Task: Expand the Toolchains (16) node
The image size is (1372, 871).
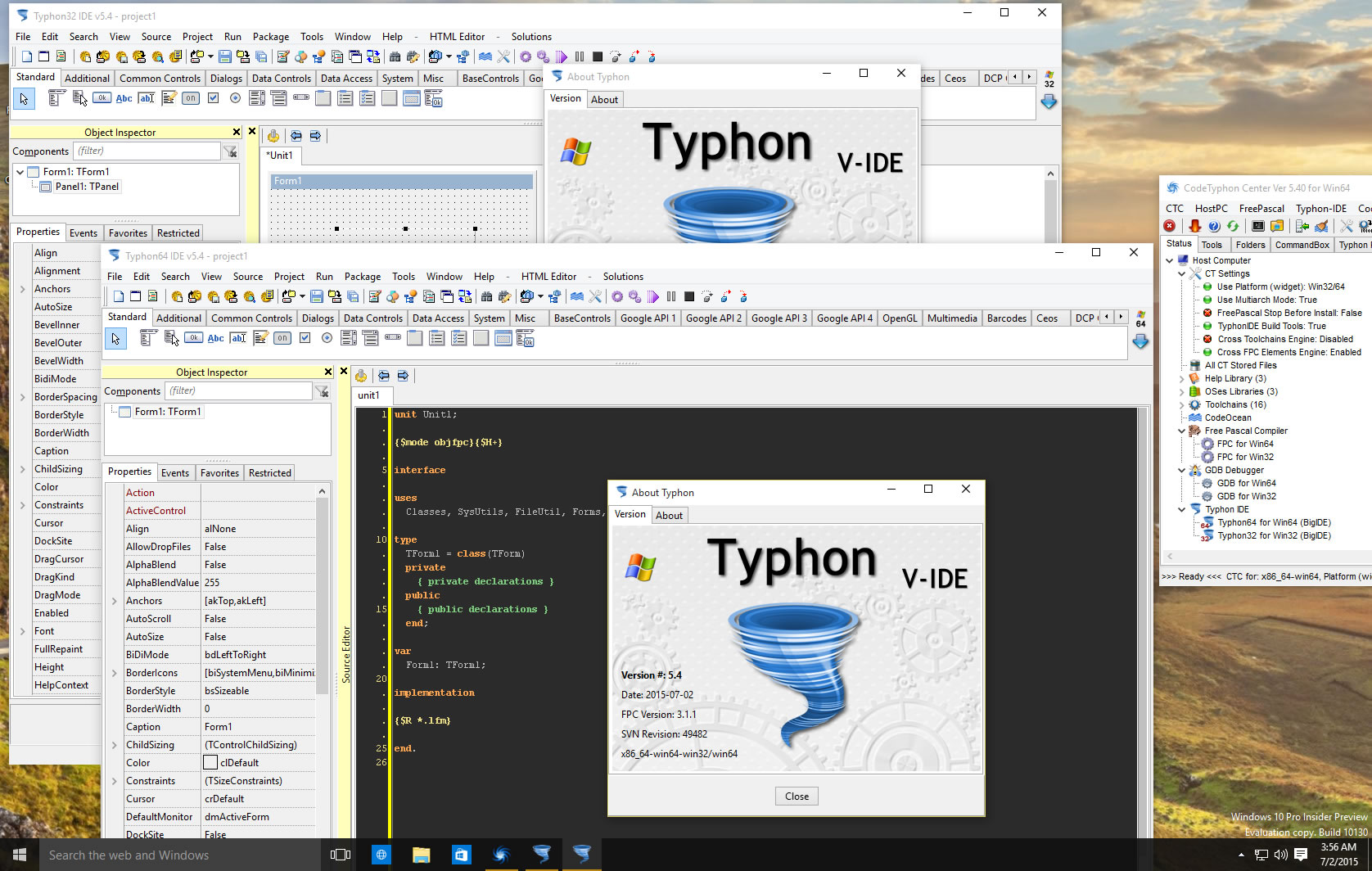Action: click(x=1182, y=404)
